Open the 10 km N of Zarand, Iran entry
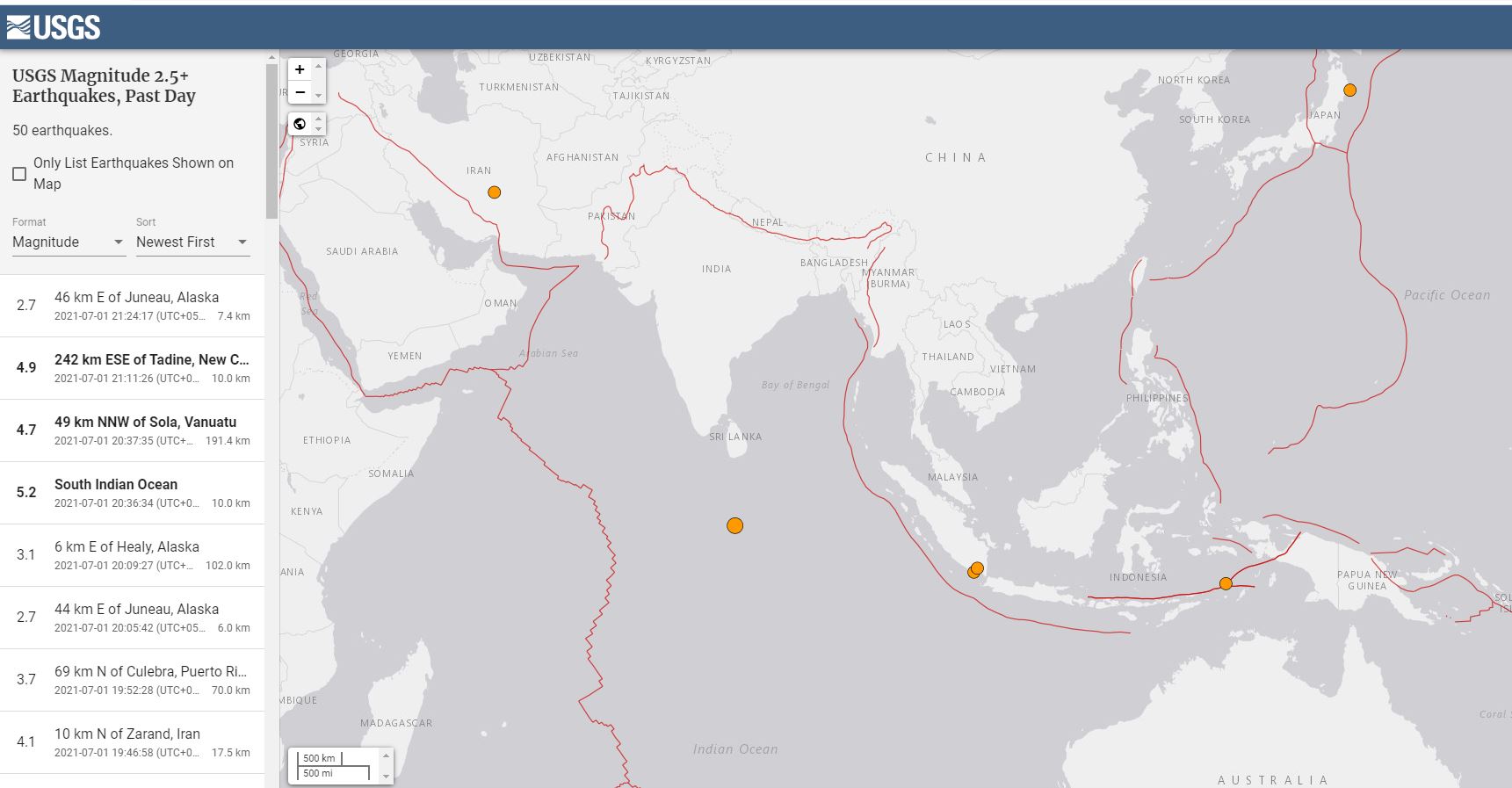This screenshot has height=788, width=1512. tap(132, 742)
